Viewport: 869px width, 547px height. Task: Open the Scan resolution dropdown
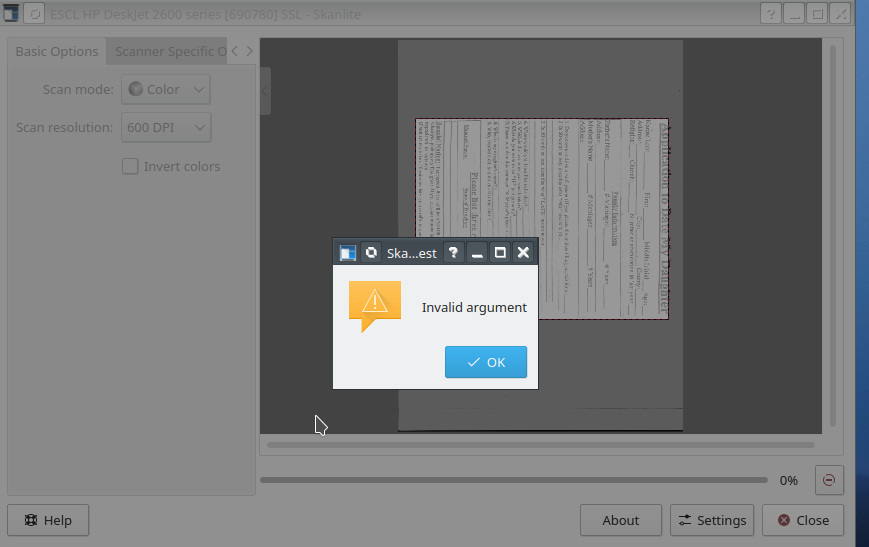click(x=166, y=128)
